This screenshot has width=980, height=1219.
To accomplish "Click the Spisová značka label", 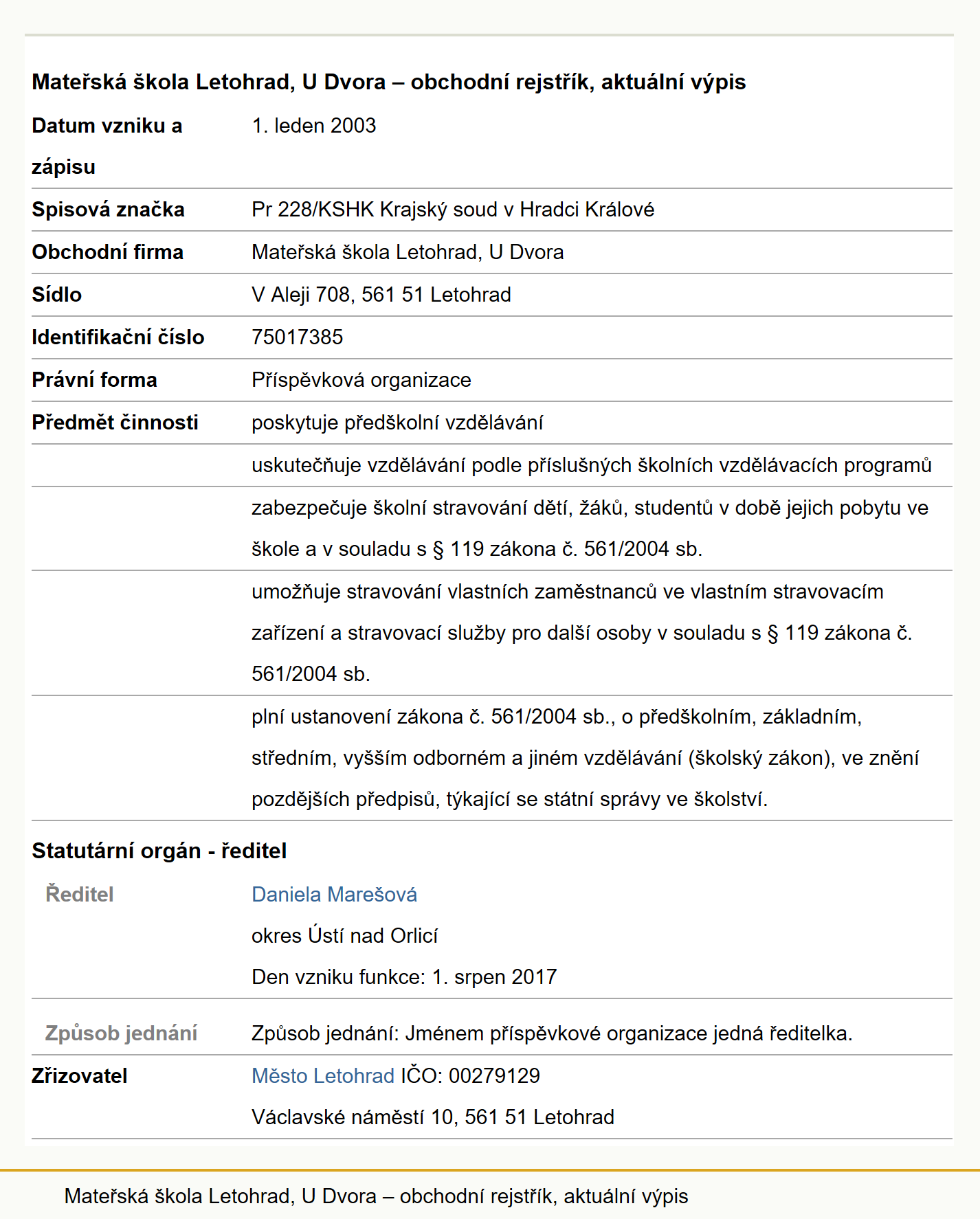I will (x=108, y=210).
